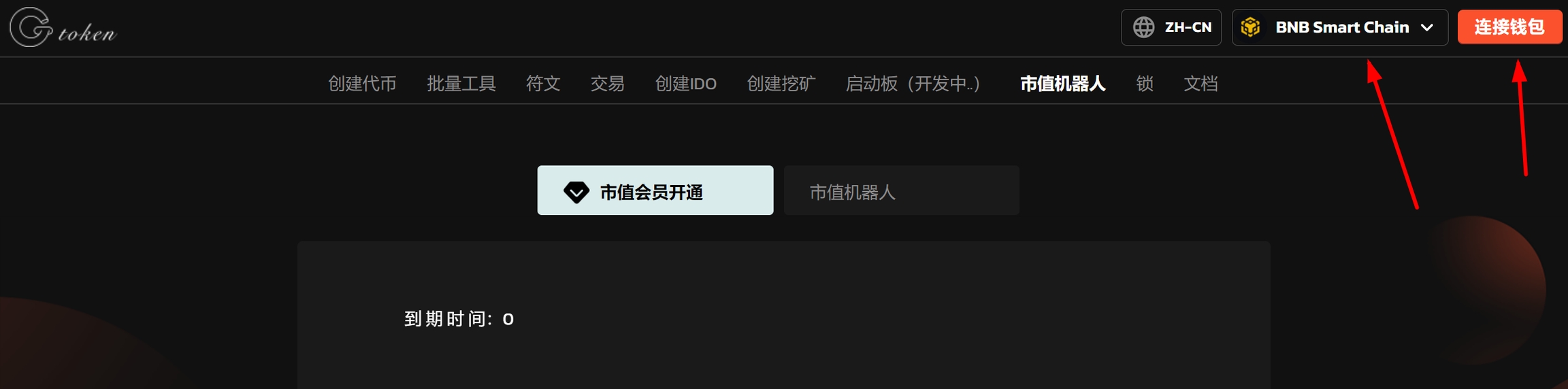The image size is (1568, 389).
Task: Expand the BNB Smart Chain chevron
Action: [1427, 27]
